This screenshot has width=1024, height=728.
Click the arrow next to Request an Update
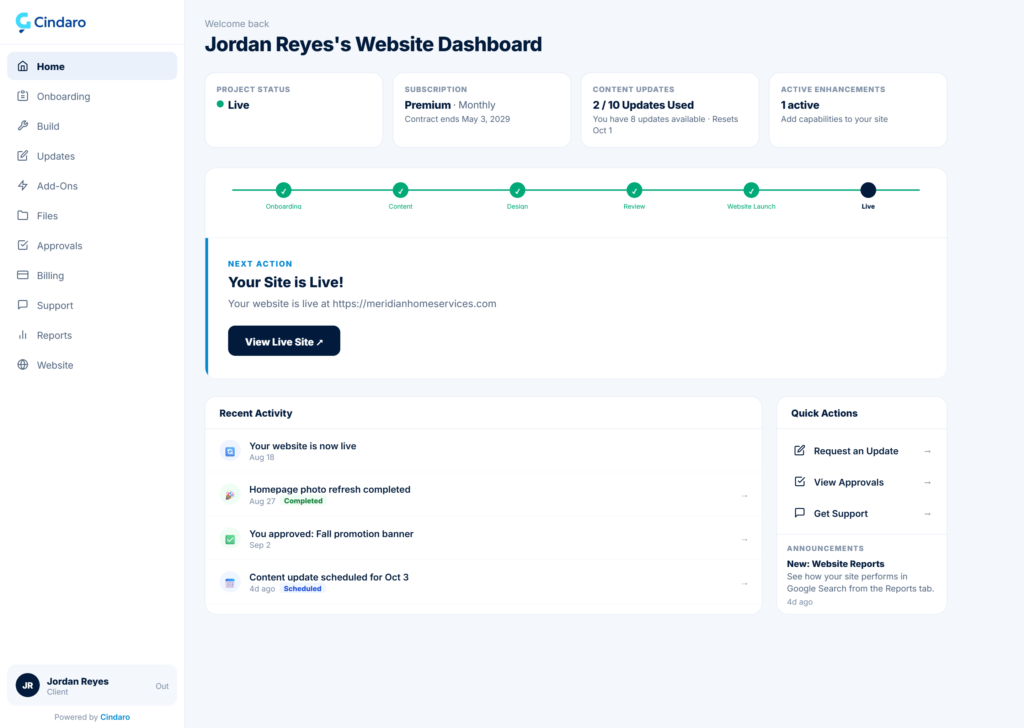click(927, 451)
